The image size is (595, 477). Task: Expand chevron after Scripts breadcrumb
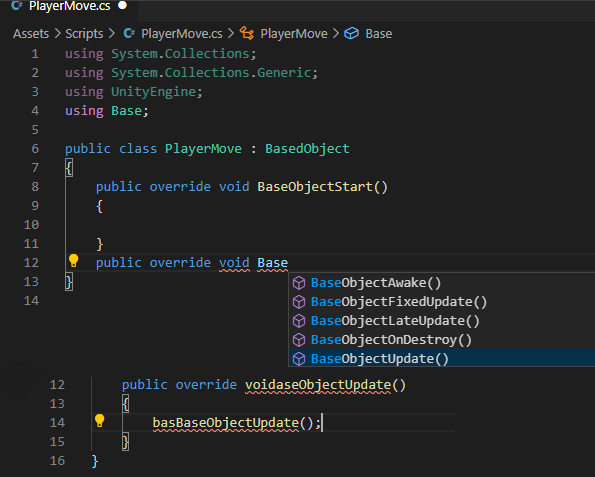(x=112, y=34)
